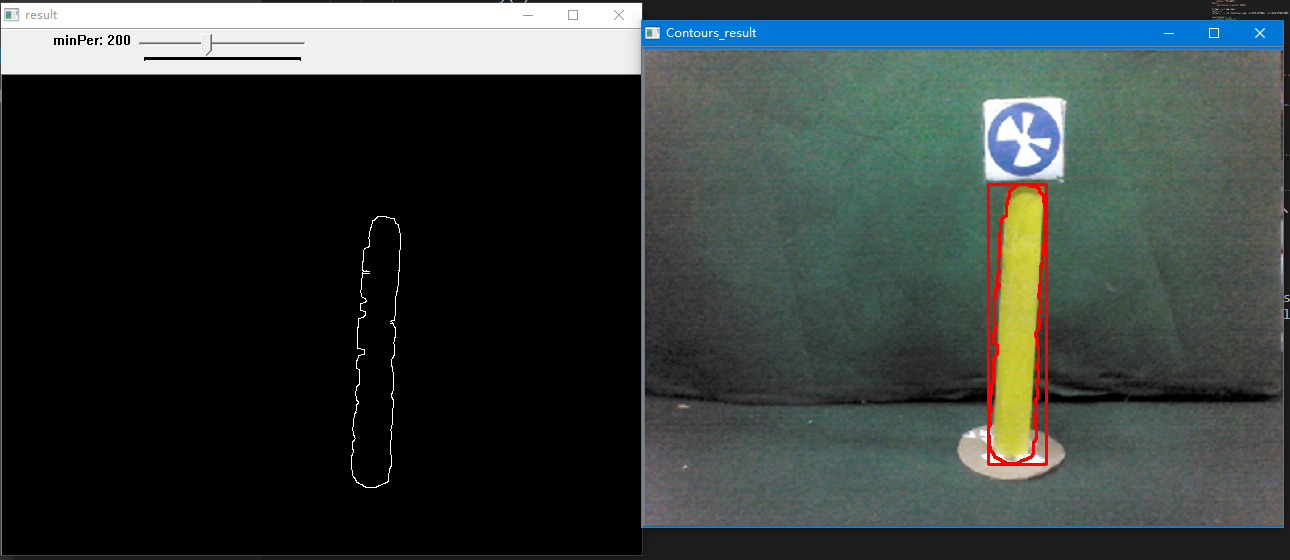Click the minPer slider track right of the thumb

pyautogui.click(x=260, y=43)
